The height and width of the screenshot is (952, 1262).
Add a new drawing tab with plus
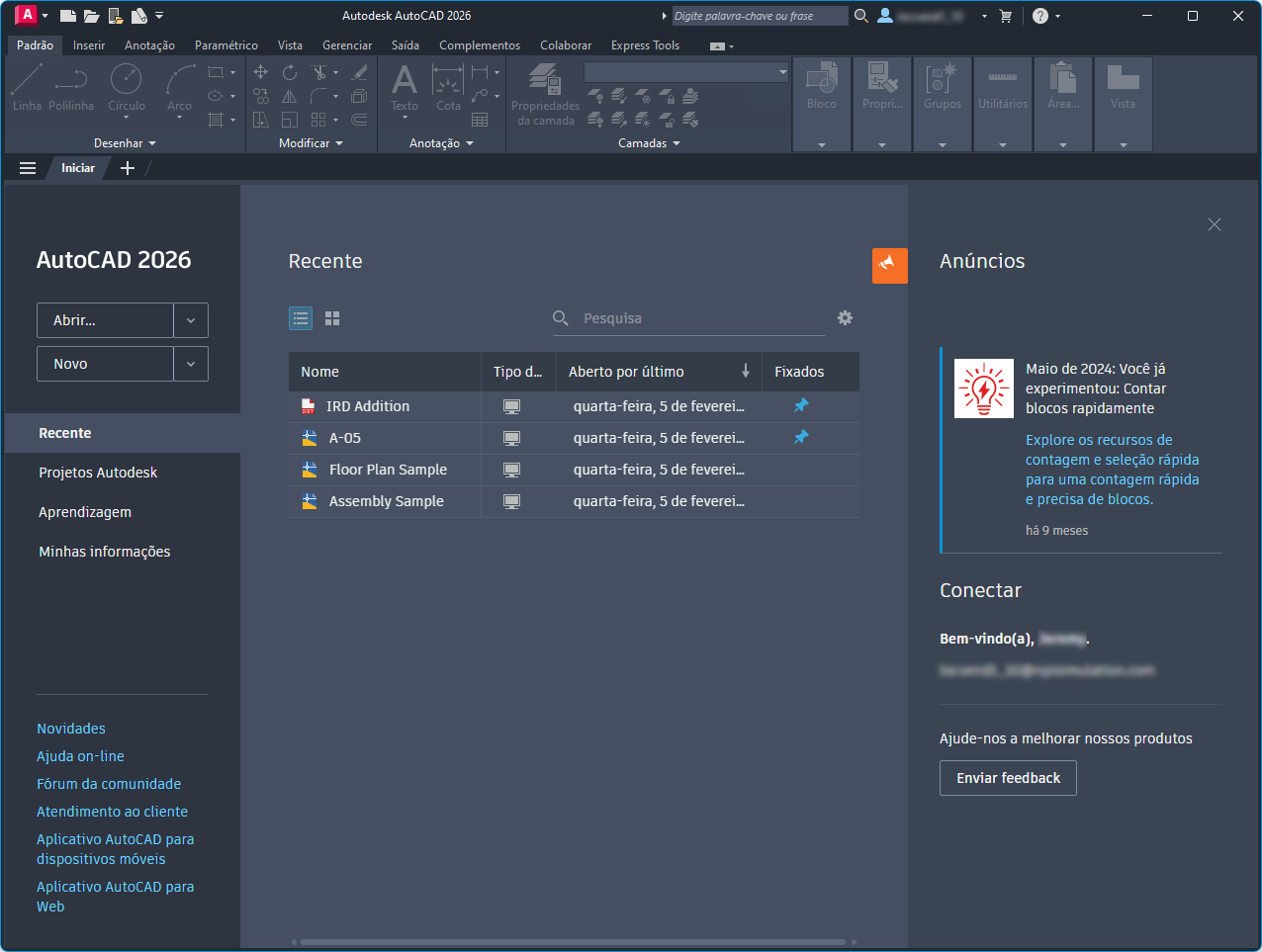tap(127, 168)
